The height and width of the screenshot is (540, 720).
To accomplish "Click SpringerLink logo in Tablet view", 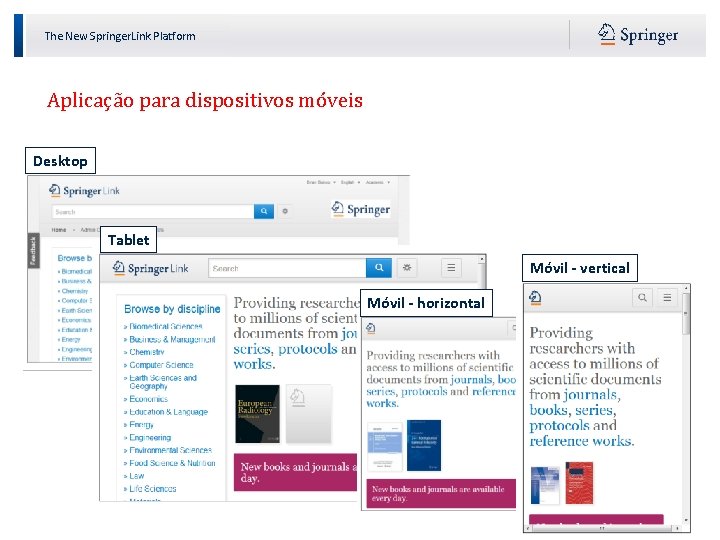I will tap(151, 268).
